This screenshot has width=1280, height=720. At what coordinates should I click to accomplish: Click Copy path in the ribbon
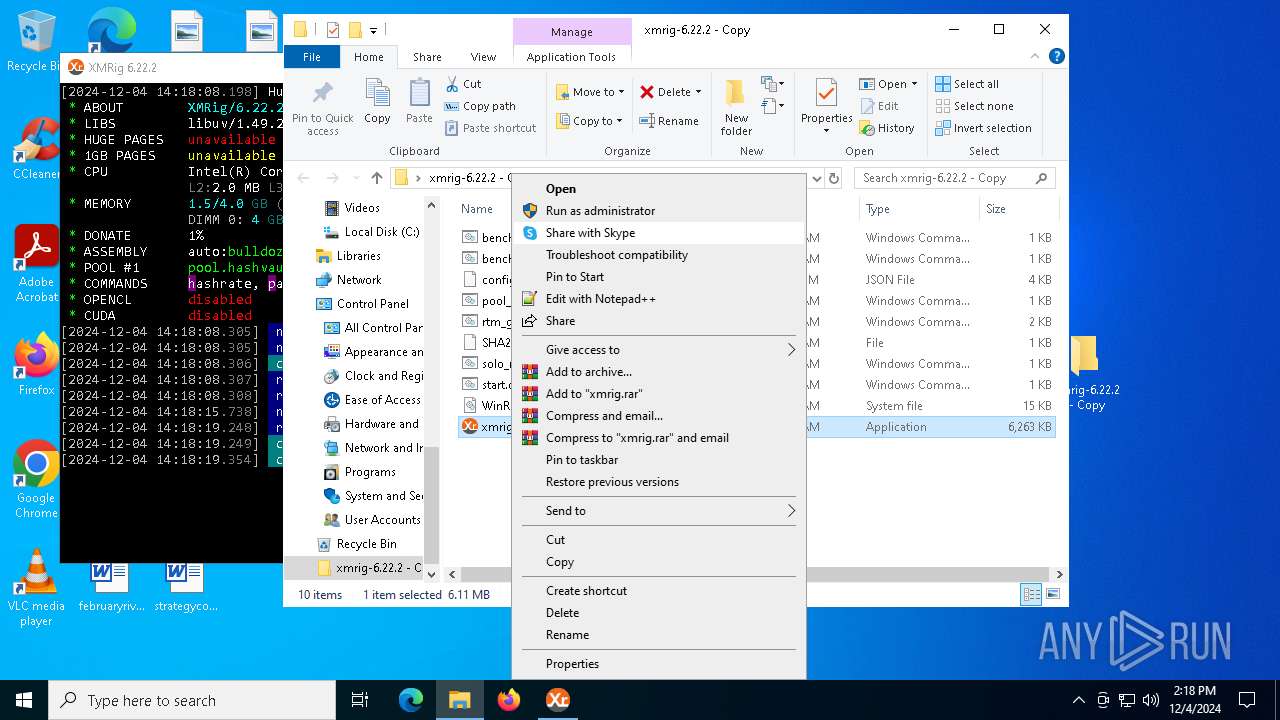tap(480, 106)
